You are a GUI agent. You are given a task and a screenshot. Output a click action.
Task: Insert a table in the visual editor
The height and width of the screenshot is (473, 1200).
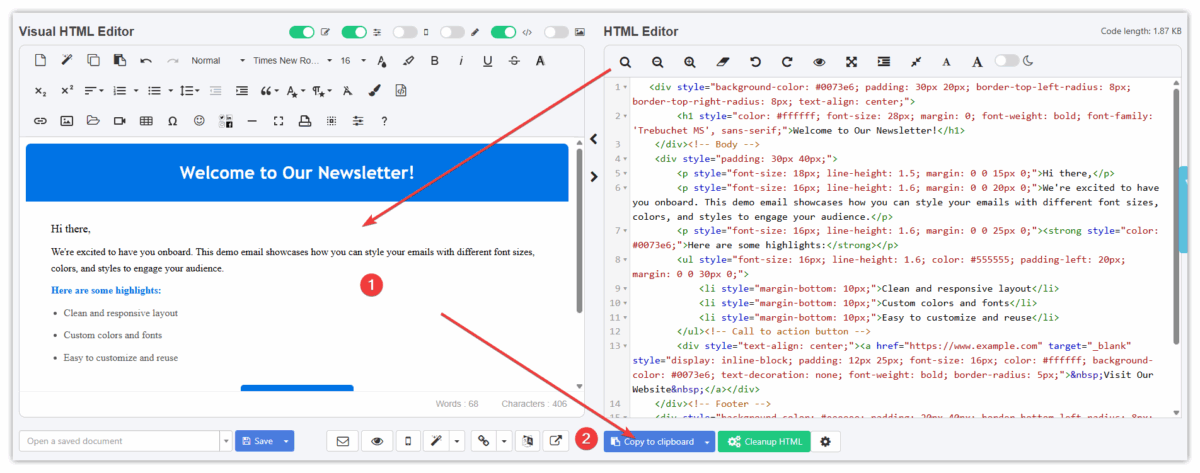pos(146,121)
